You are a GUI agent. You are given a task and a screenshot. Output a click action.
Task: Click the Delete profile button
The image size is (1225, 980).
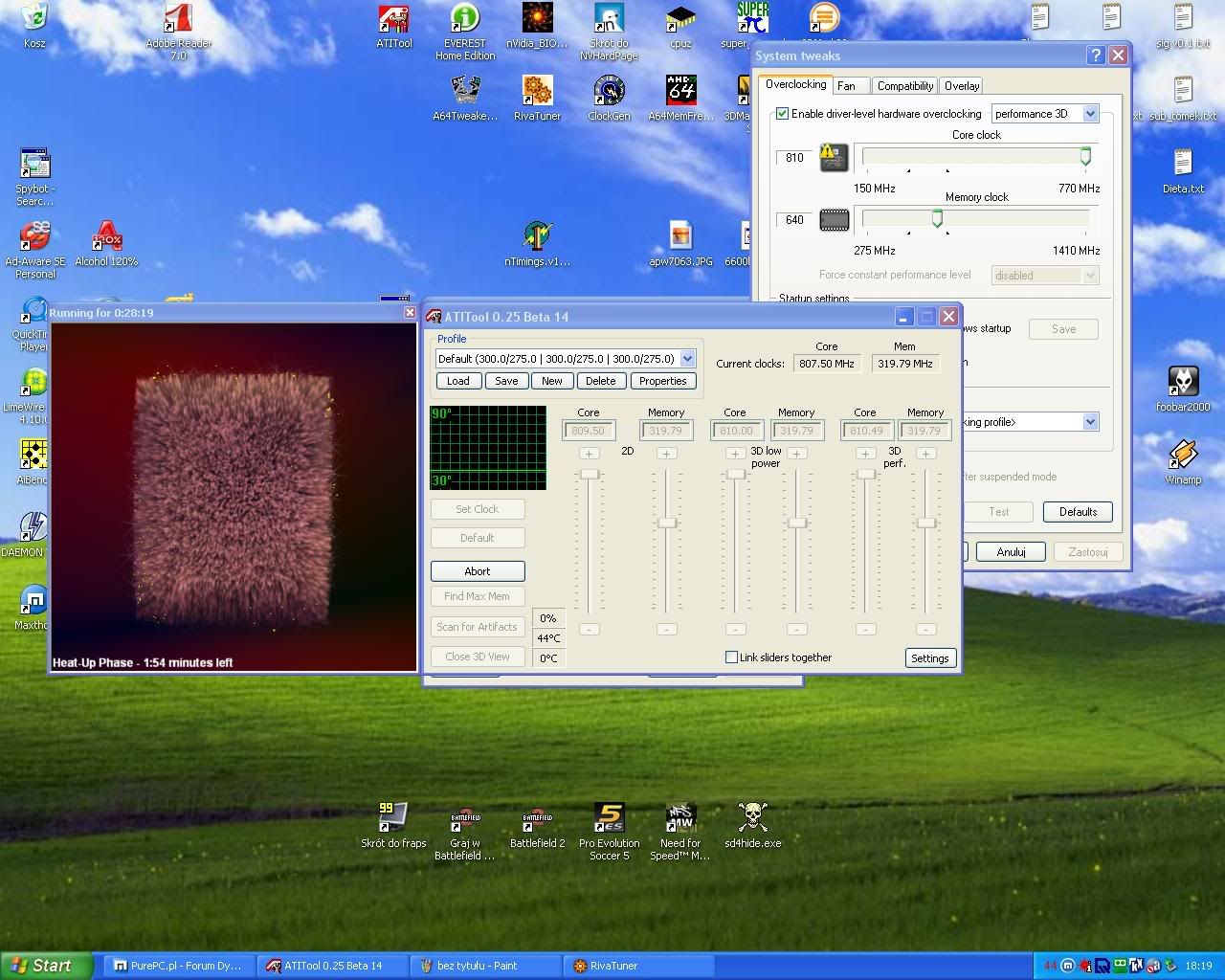coord(601,381)
